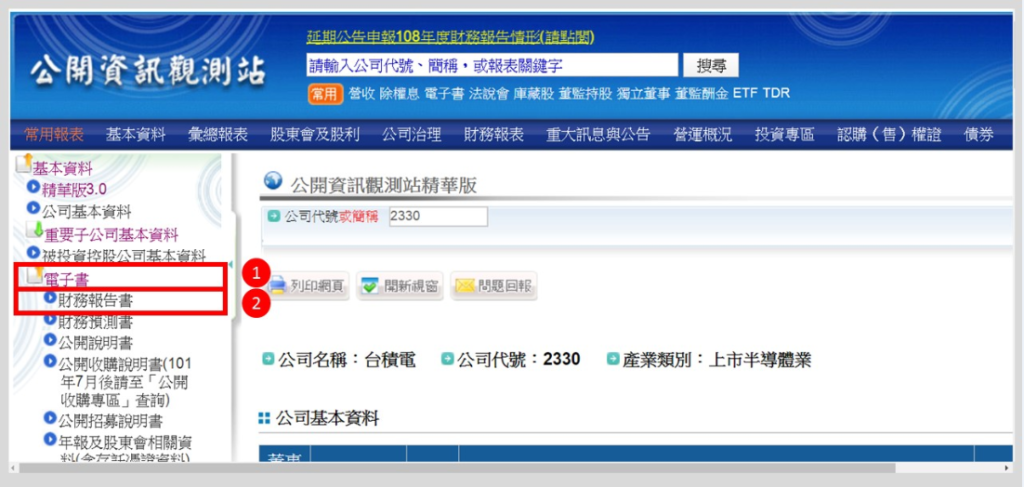Viewport: 1024px width, 487px height.
Task: Select 精華版3.0 in the sidebar
Action: 74,189
